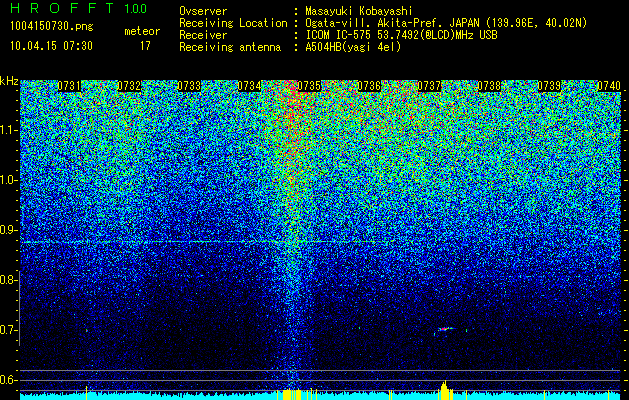Click the 'meteor' count label
The width and height of the screenshot is (629, 400).
(x=142, y=31)
